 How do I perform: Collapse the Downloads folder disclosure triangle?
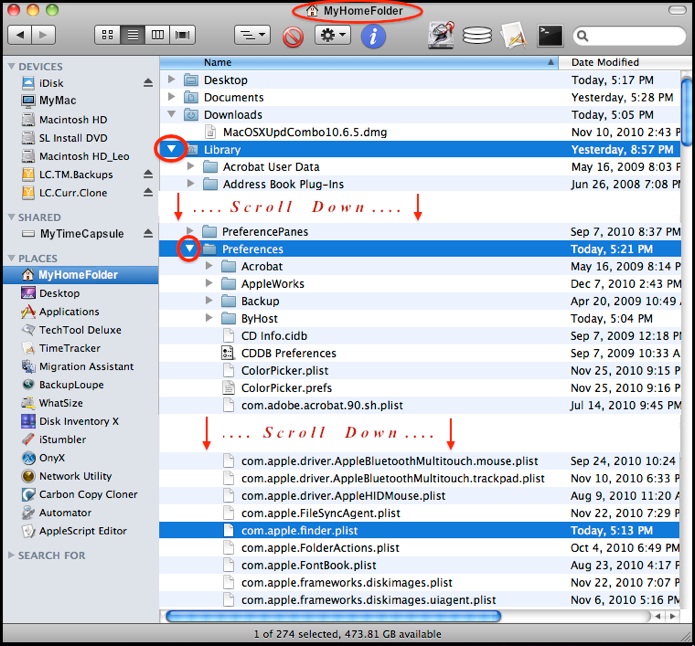[x=172, y=114]
